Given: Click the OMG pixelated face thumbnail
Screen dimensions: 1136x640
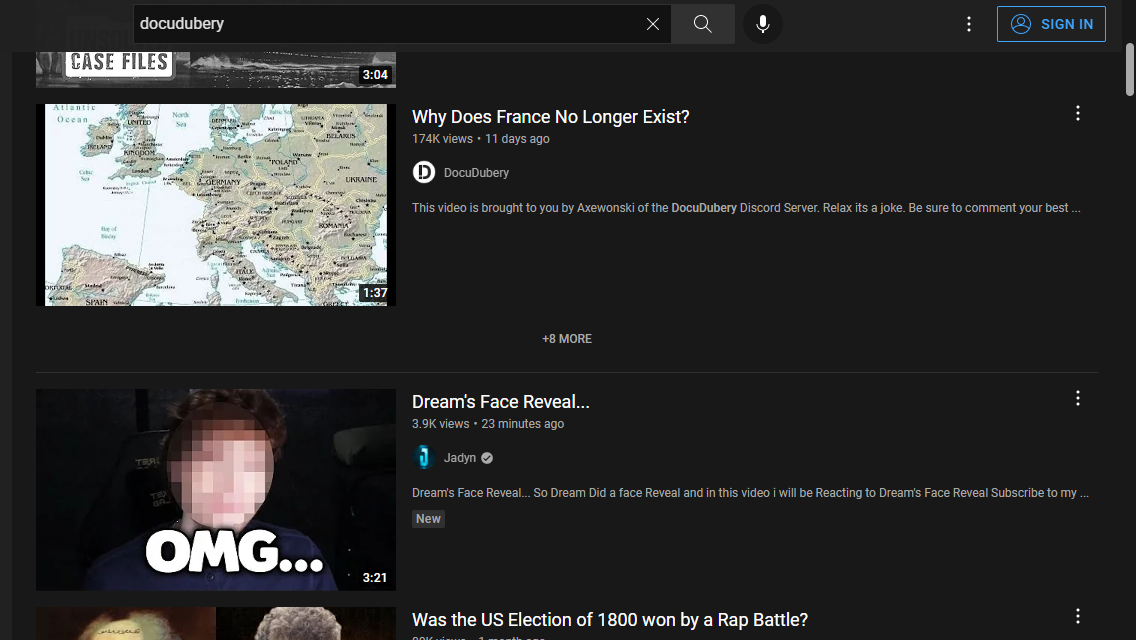Looking at the screenshot, I should (216, 490).
